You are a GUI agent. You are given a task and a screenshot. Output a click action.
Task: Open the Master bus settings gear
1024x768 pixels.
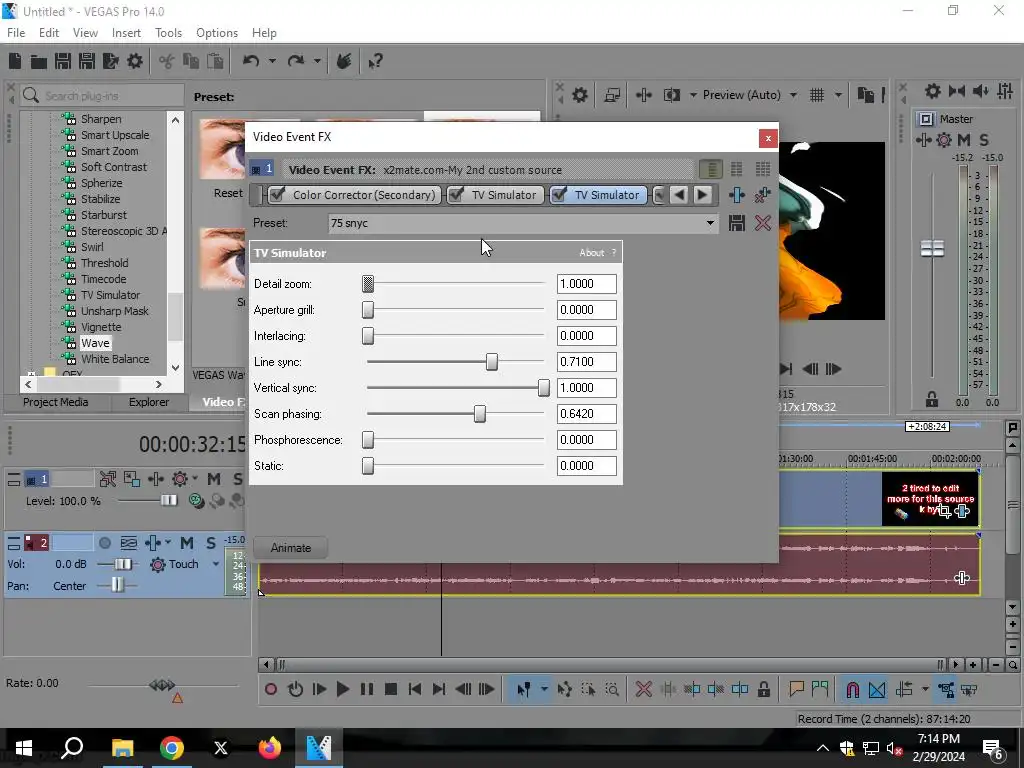[933, 91]
